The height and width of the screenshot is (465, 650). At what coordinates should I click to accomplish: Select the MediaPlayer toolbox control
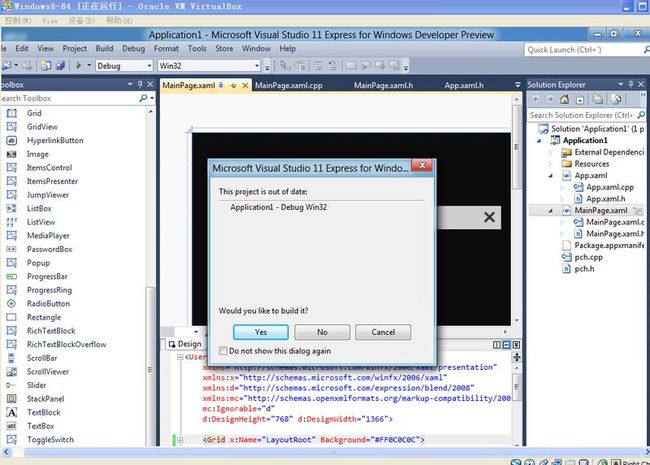pyautogui.click(x=48, y=236)
